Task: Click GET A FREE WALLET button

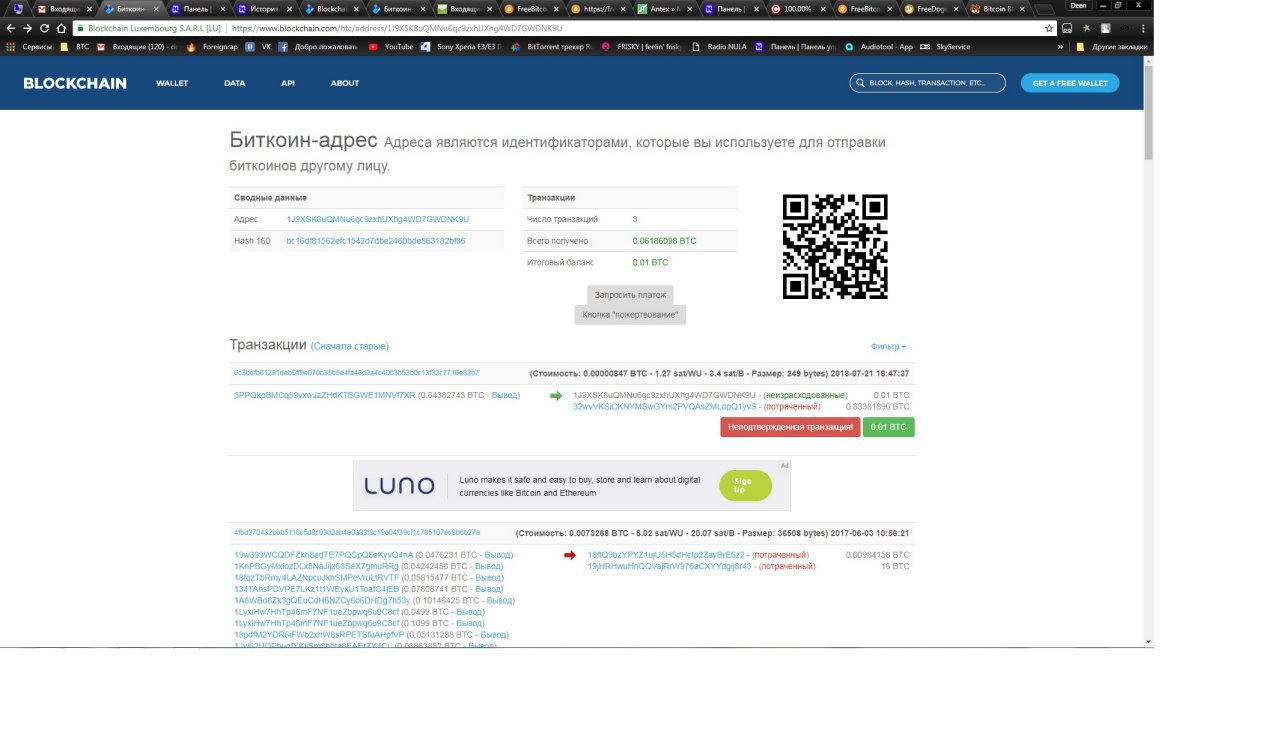Action: (x=1070, y=83)
